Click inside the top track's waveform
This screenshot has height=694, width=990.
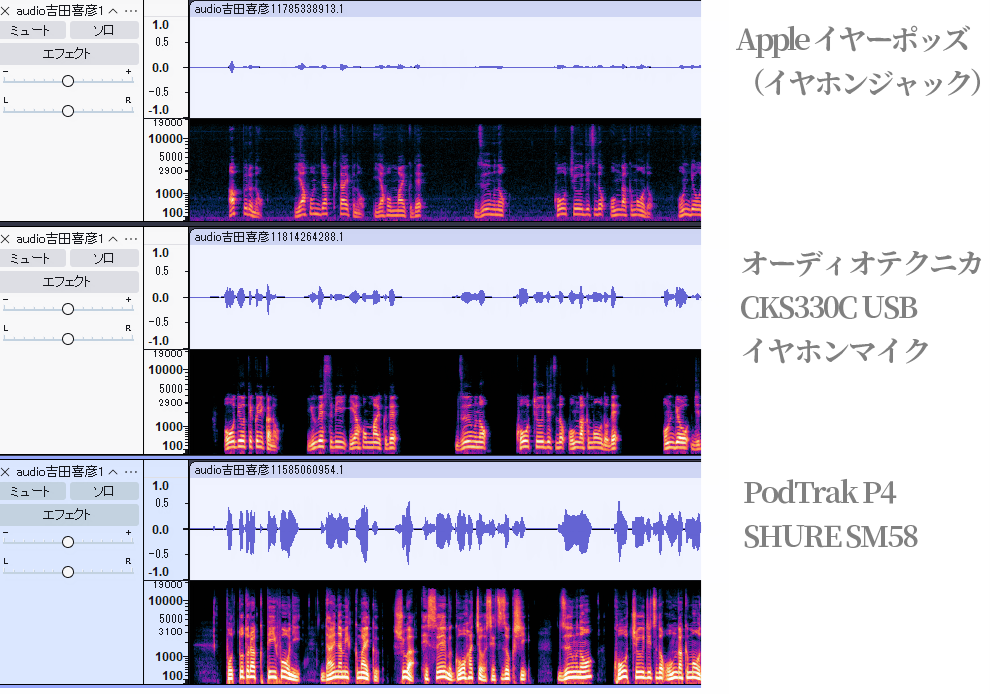click(445, 67)
